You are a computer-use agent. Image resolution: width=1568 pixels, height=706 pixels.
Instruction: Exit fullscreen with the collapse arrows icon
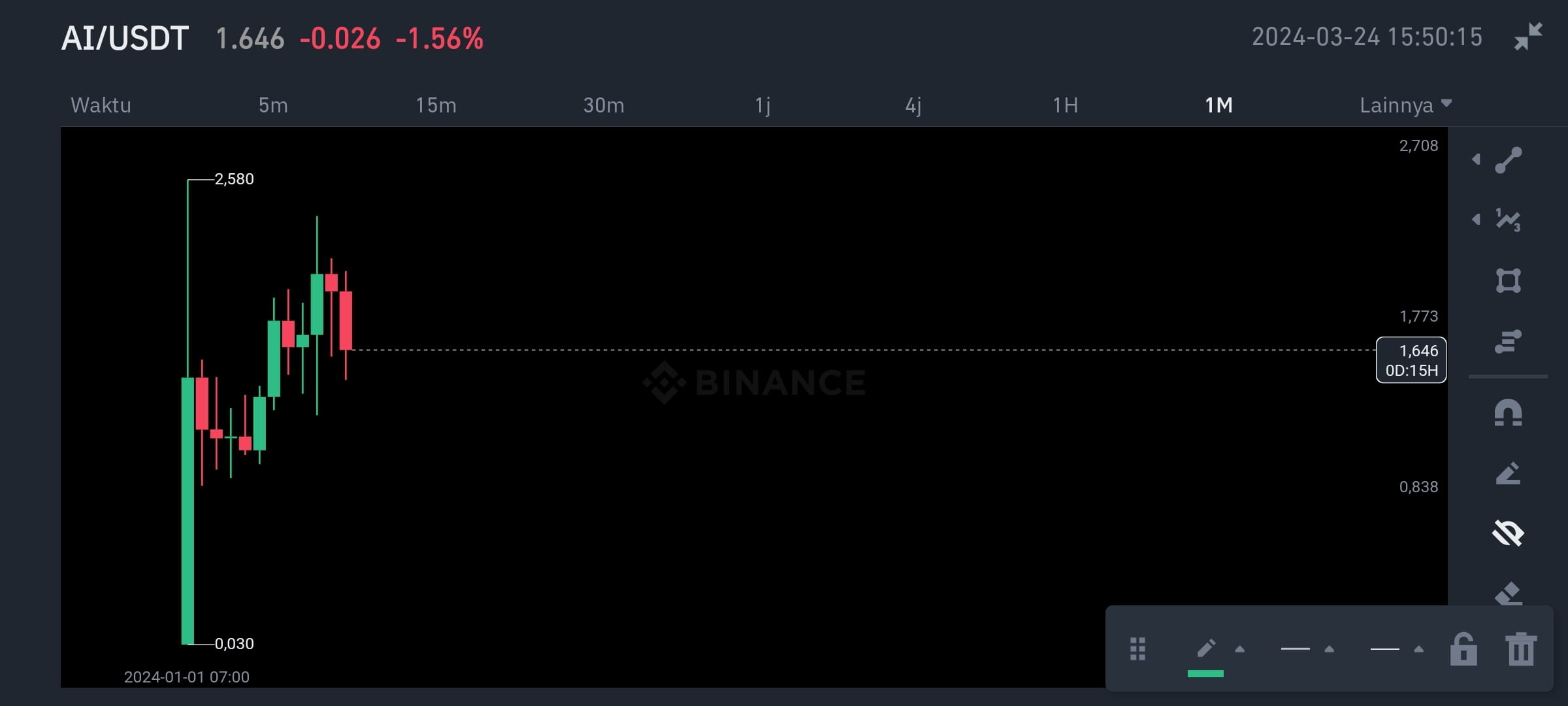tap(1528, 37)
